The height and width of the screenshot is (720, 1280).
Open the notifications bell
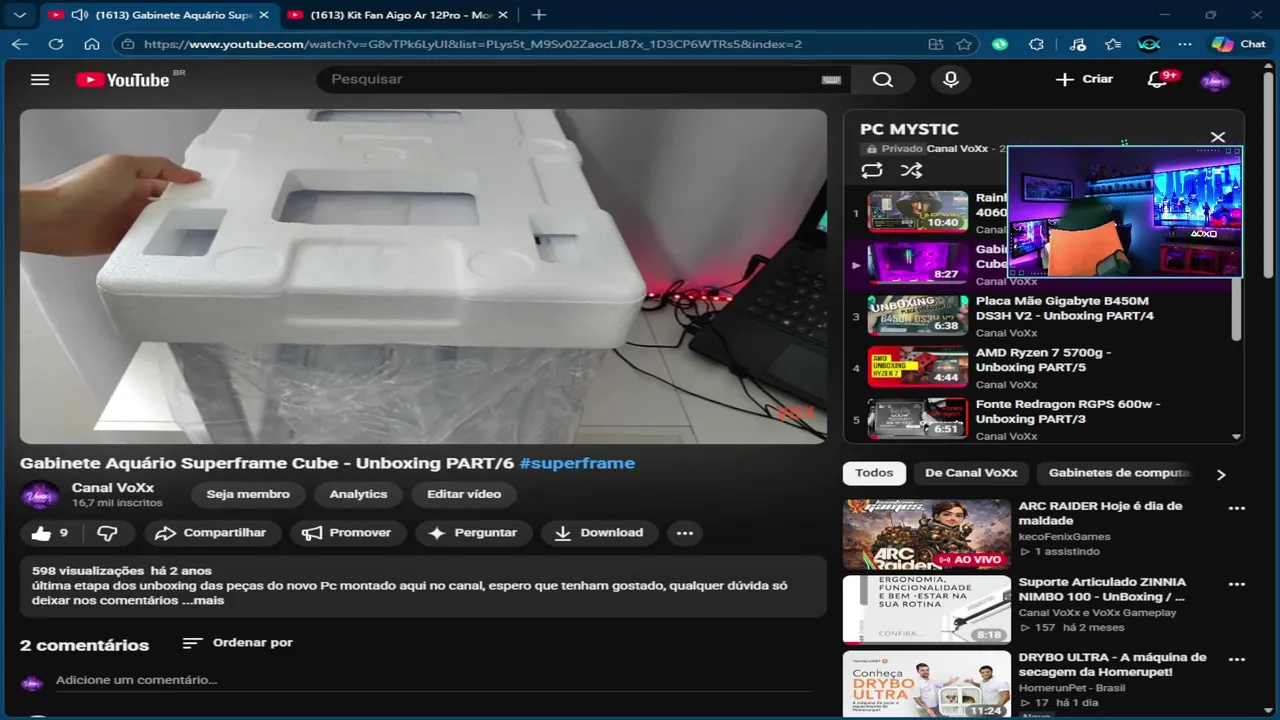(x=1158, y=80)
